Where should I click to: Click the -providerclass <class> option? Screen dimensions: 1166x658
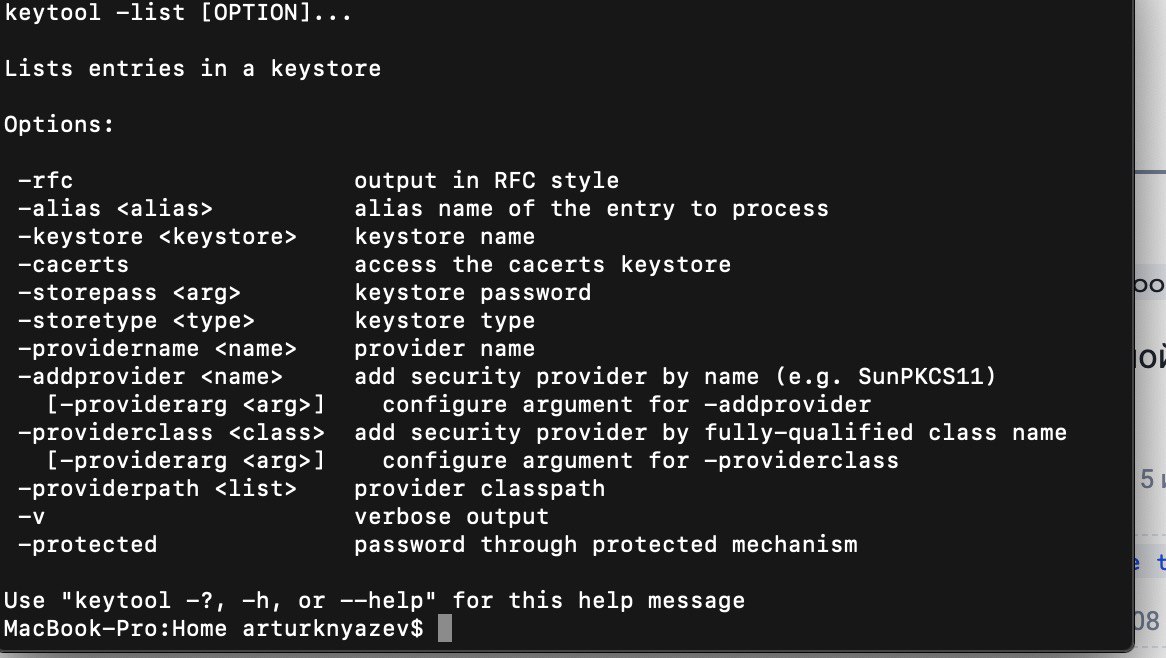pyautogui.click(x=171, y=433)
